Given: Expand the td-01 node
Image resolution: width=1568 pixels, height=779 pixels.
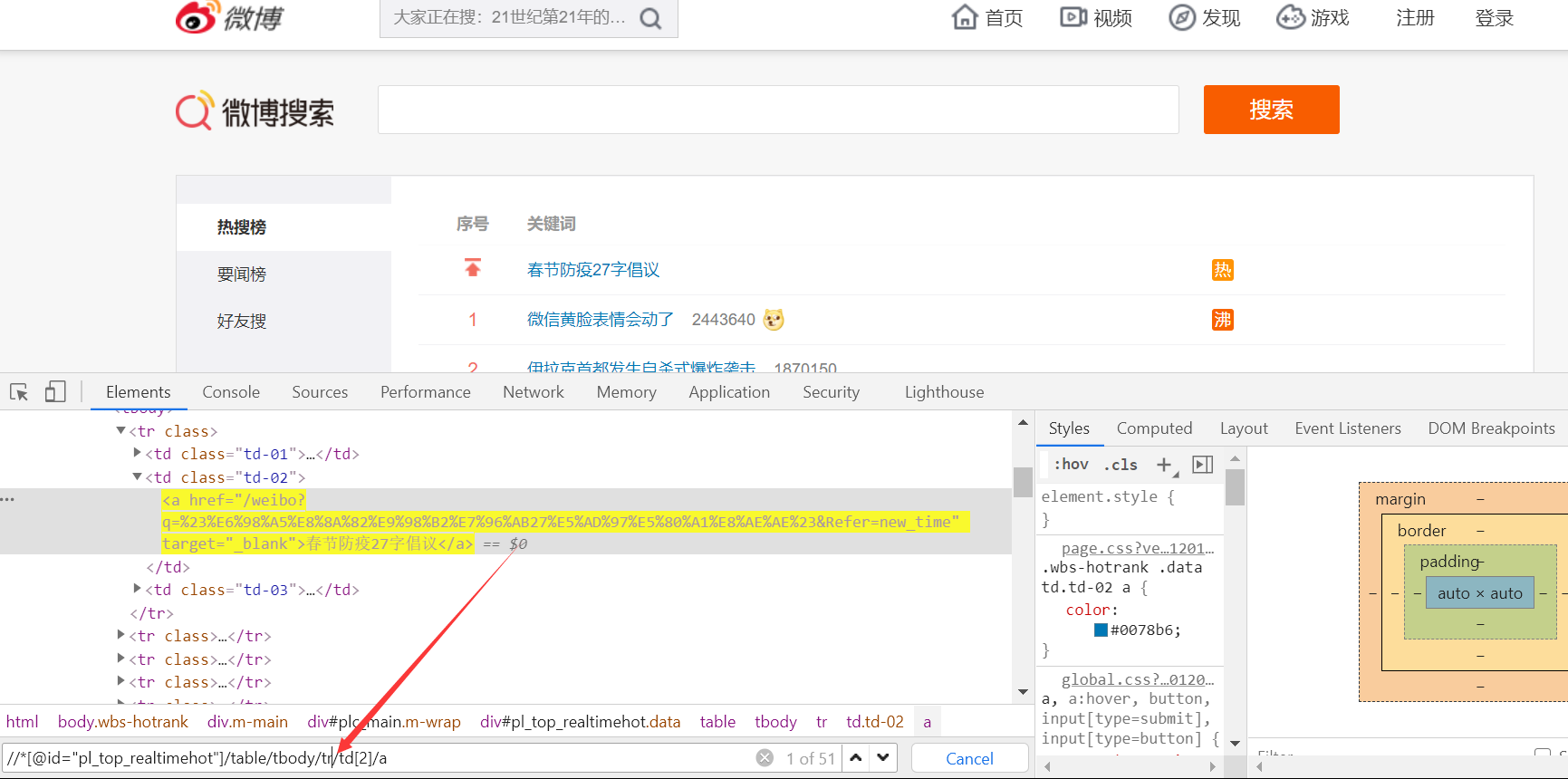Looking at the screenshot, I should (x=137, y=453).
